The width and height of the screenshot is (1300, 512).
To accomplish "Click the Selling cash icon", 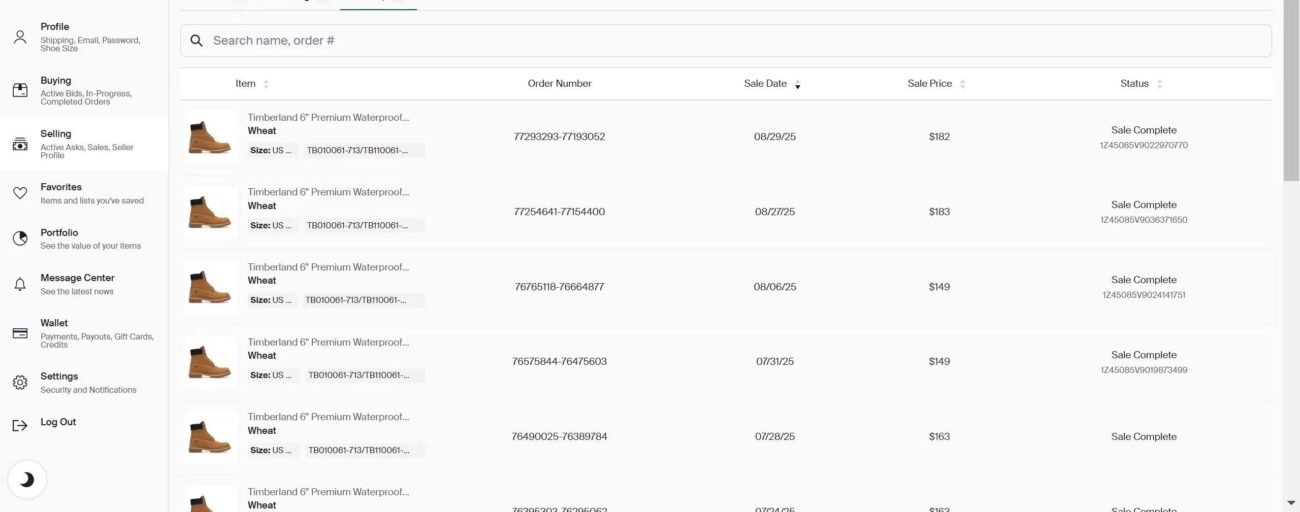I will pyautogui.click(x=20, y=144).
